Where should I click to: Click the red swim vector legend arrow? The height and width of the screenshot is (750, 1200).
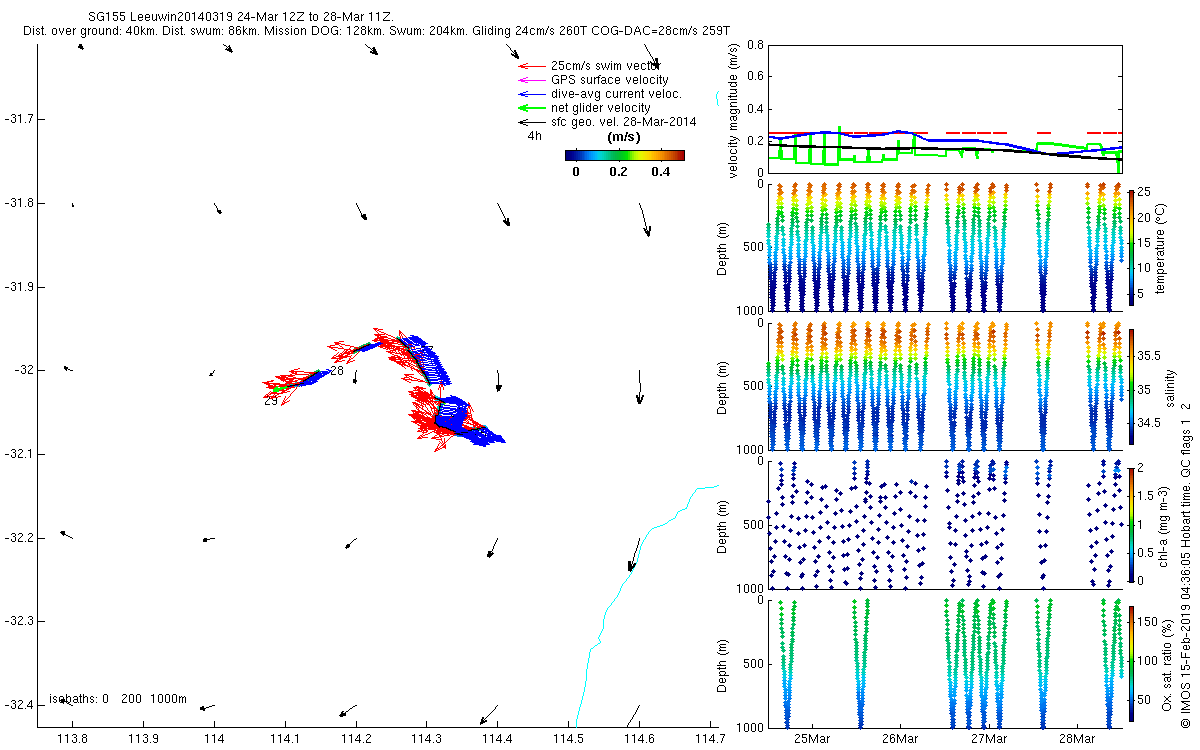528,66
